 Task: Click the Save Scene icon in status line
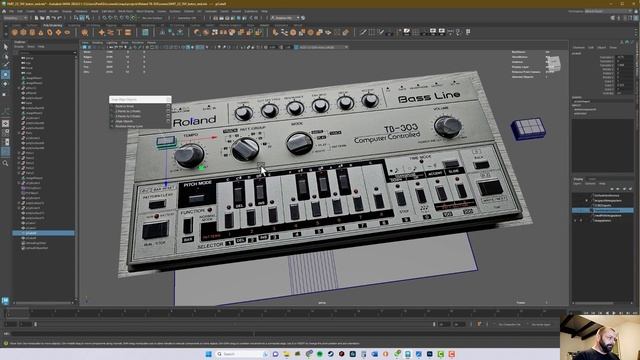tap(48, 18)
